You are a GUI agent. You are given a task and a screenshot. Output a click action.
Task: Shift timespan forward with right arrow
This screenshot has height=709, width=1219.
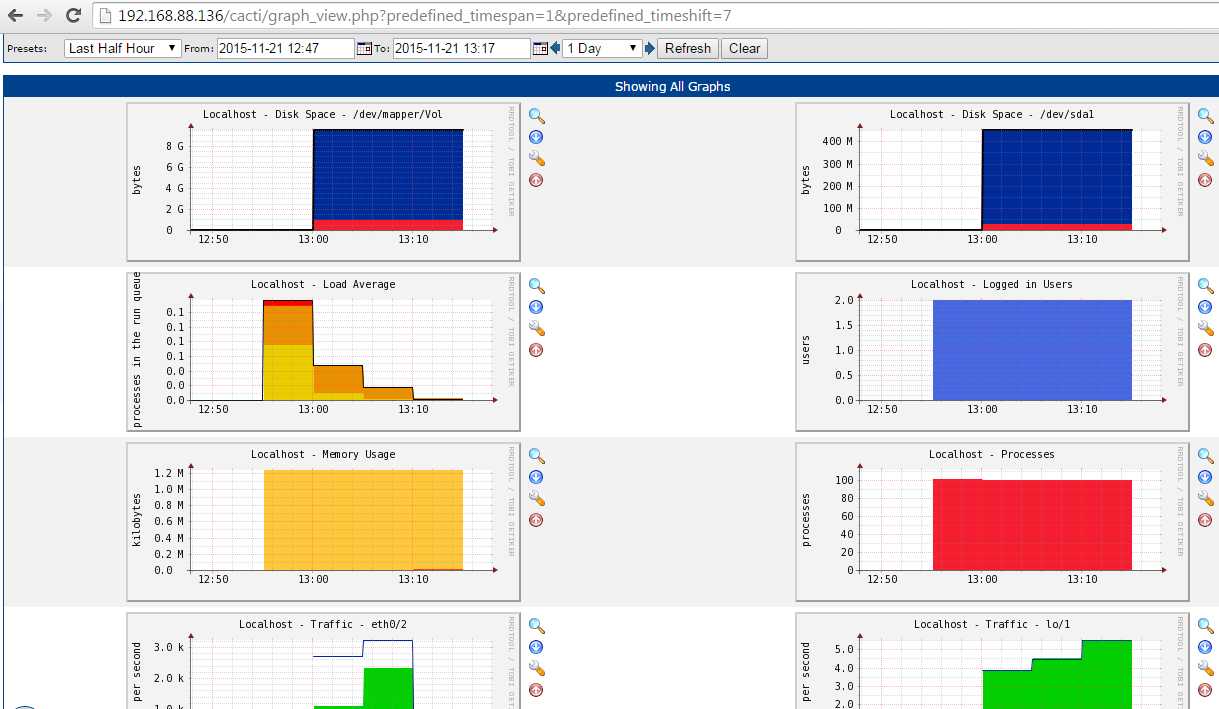coord(650,48)
